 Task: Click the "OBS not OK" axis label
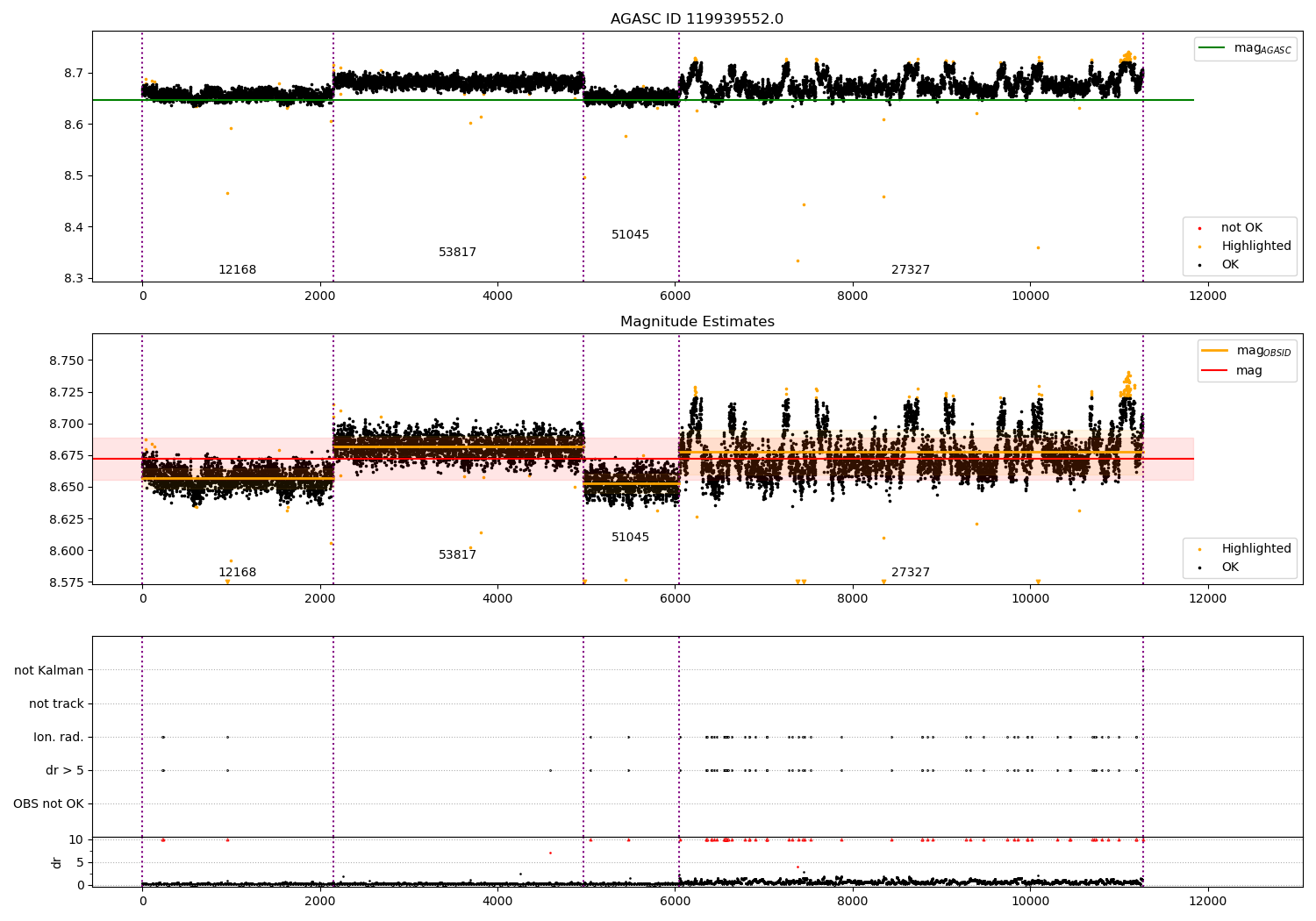click(x=48, y=803)
